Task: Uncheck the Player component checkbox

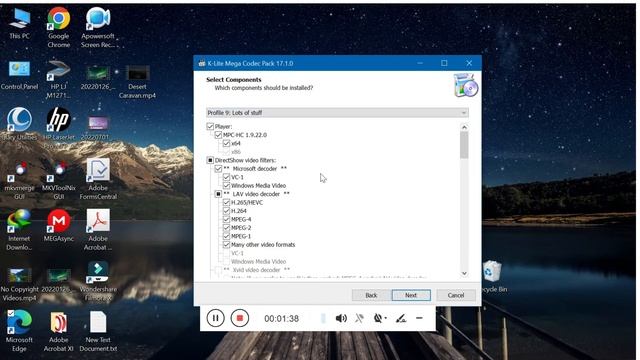Action: [x=210, y=127]
